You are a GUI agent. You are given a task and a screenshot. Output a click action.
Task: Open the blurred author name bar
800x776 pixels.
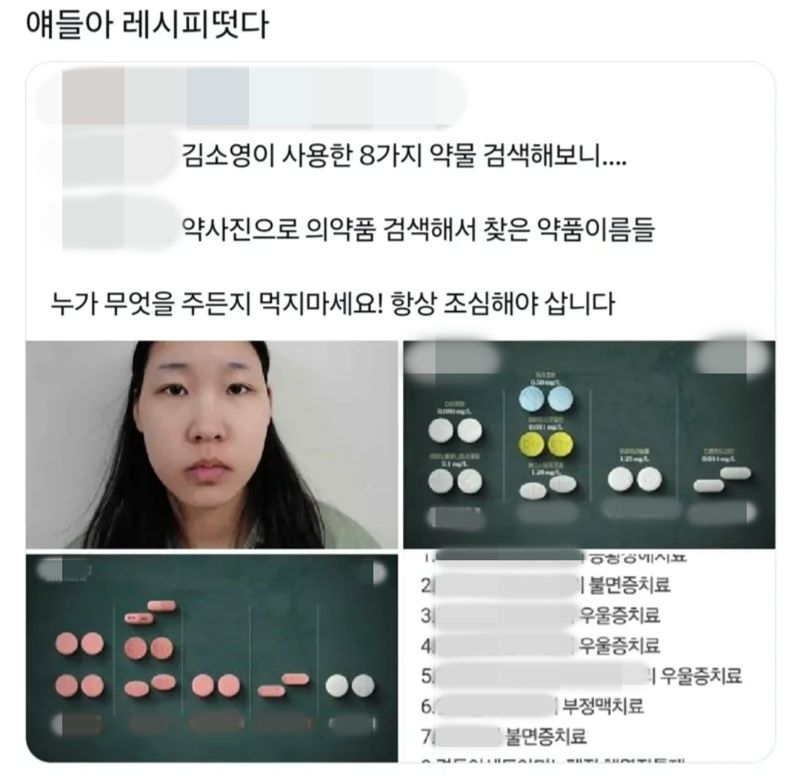click(x=251, y=96)
